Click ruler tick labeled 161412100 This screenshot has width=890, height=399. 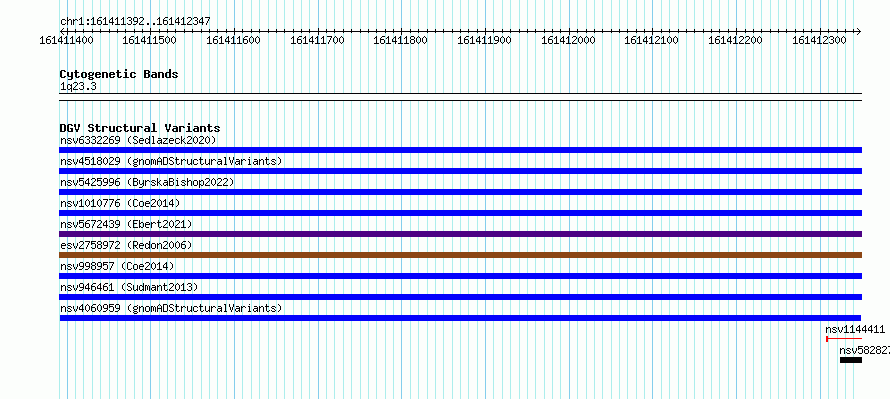(652, 40)
